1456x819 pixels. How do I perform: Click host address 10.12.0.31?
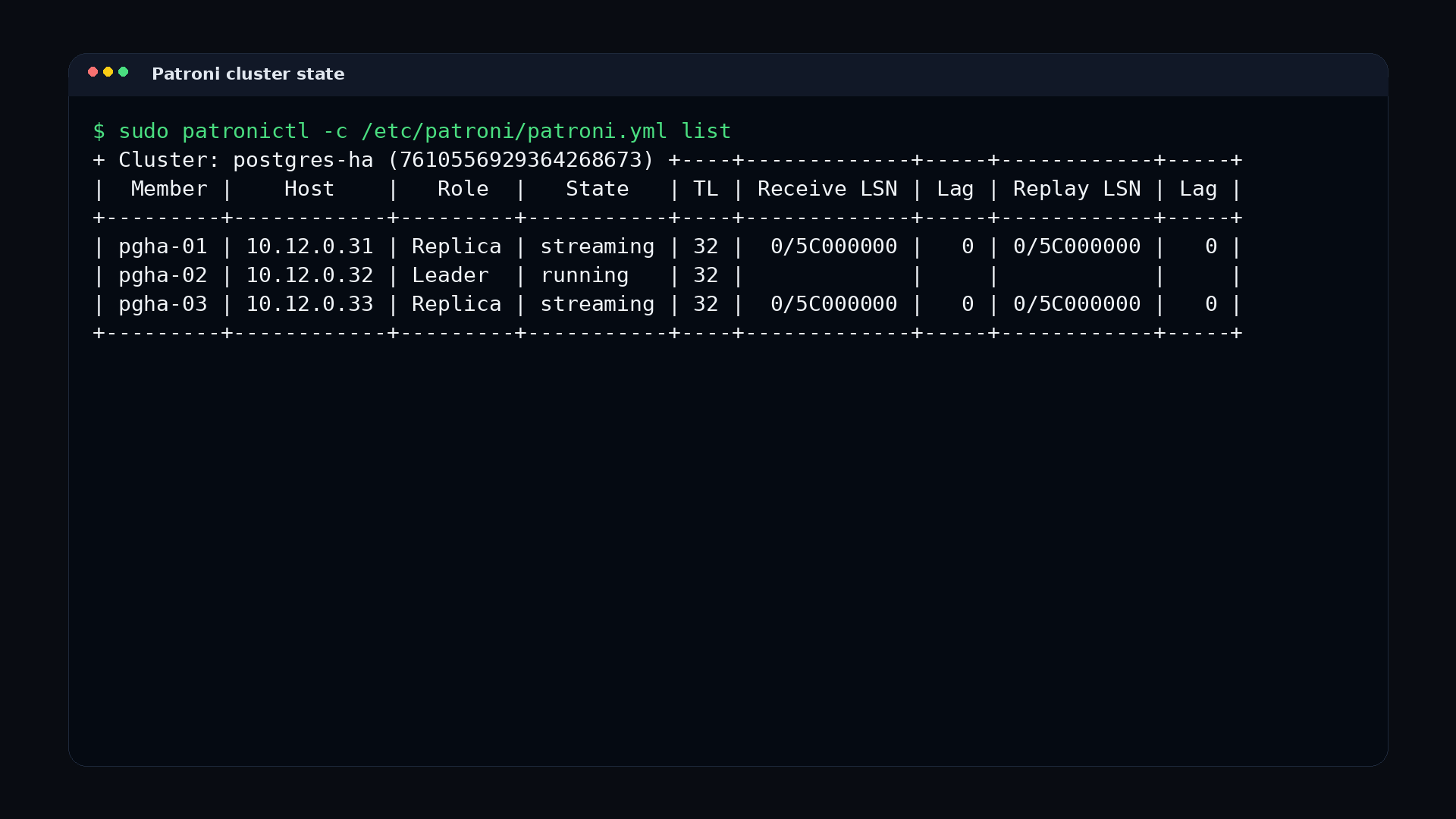[x=309, y=246]
